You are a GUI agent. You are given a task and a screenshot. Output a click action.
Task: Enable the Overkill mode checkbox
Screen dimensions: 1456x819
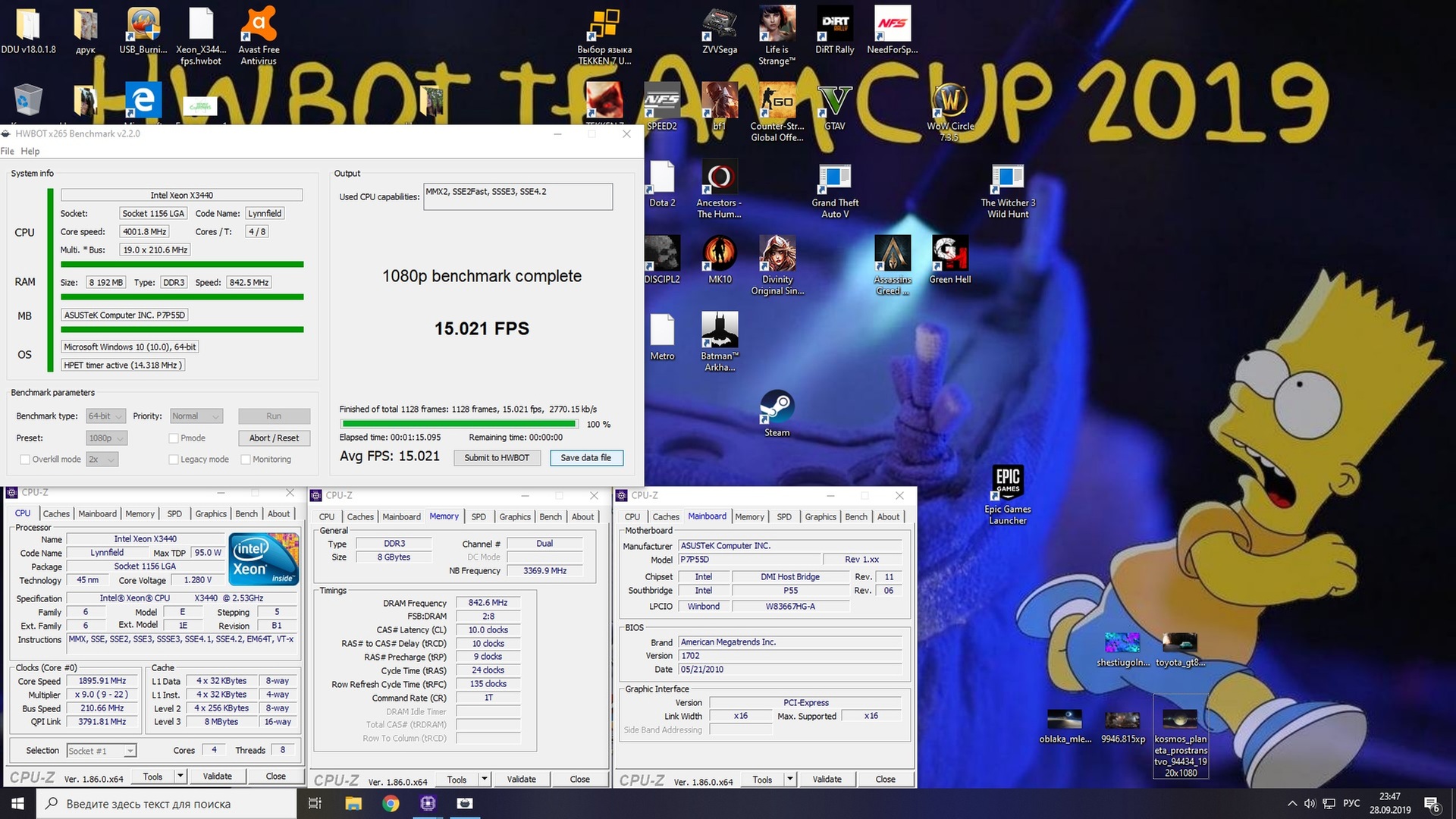pyautogui.click(x=25, y=460)
